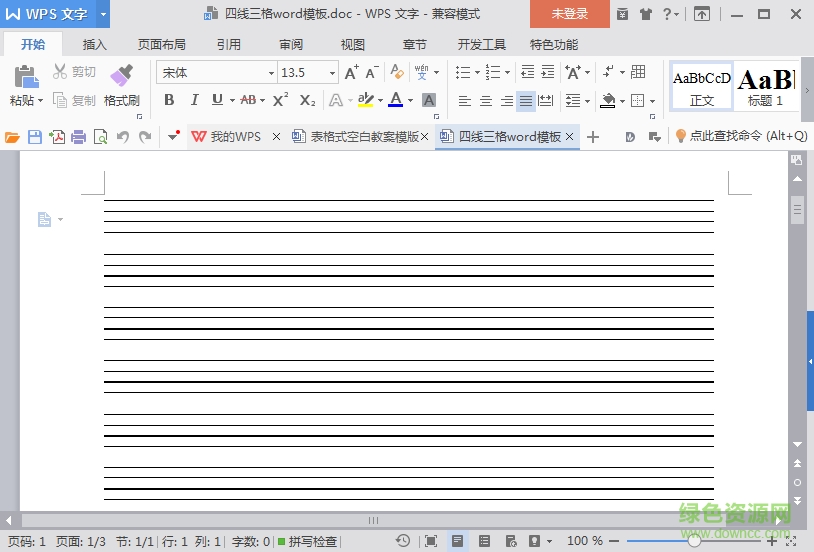Click the zoom slider handle
This screenshot has height=552, width=814.
(694, 541)
